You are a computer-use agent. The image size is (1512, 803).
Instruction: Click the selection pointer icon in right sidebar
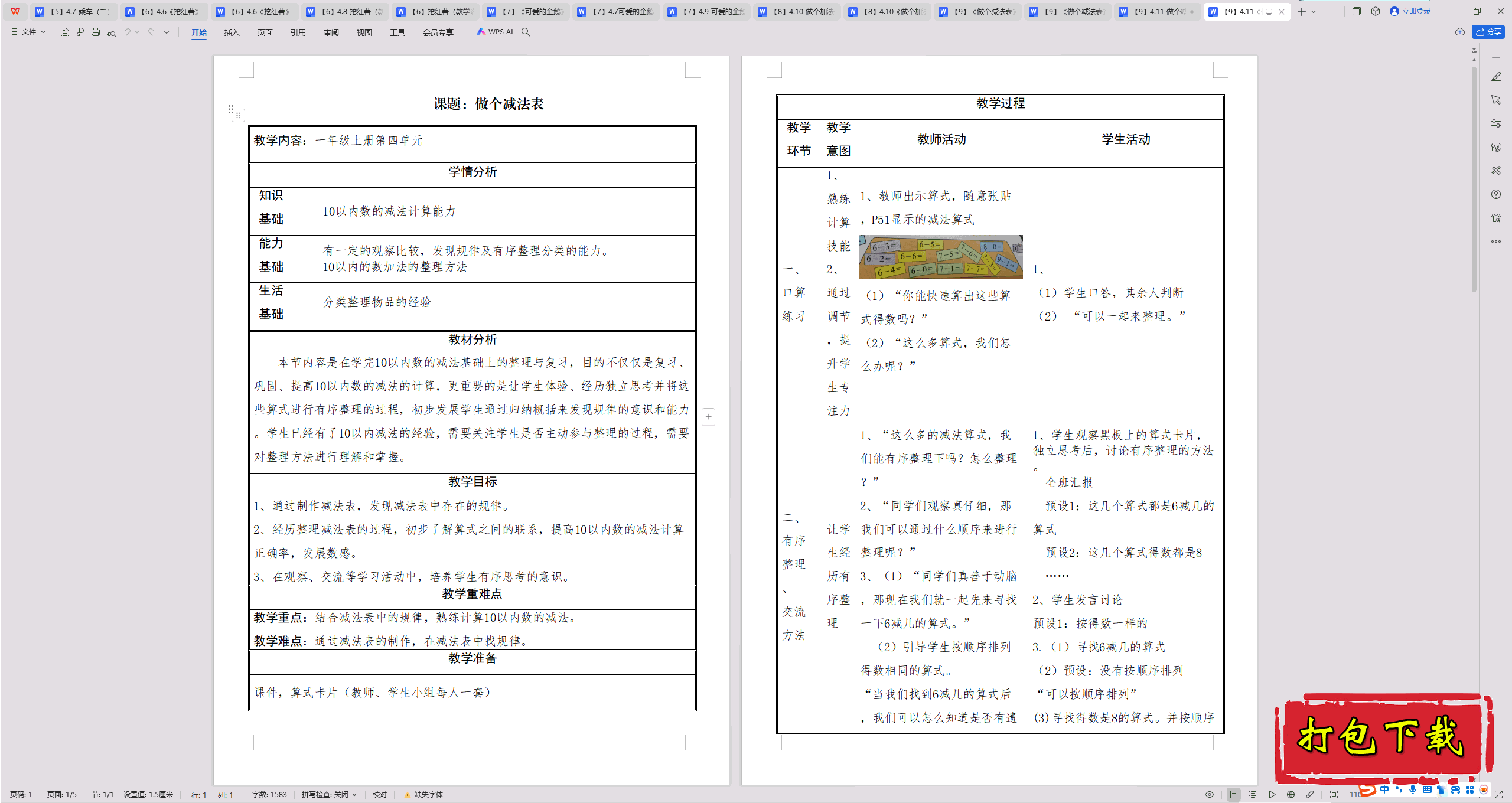[x=1496, y=100]
